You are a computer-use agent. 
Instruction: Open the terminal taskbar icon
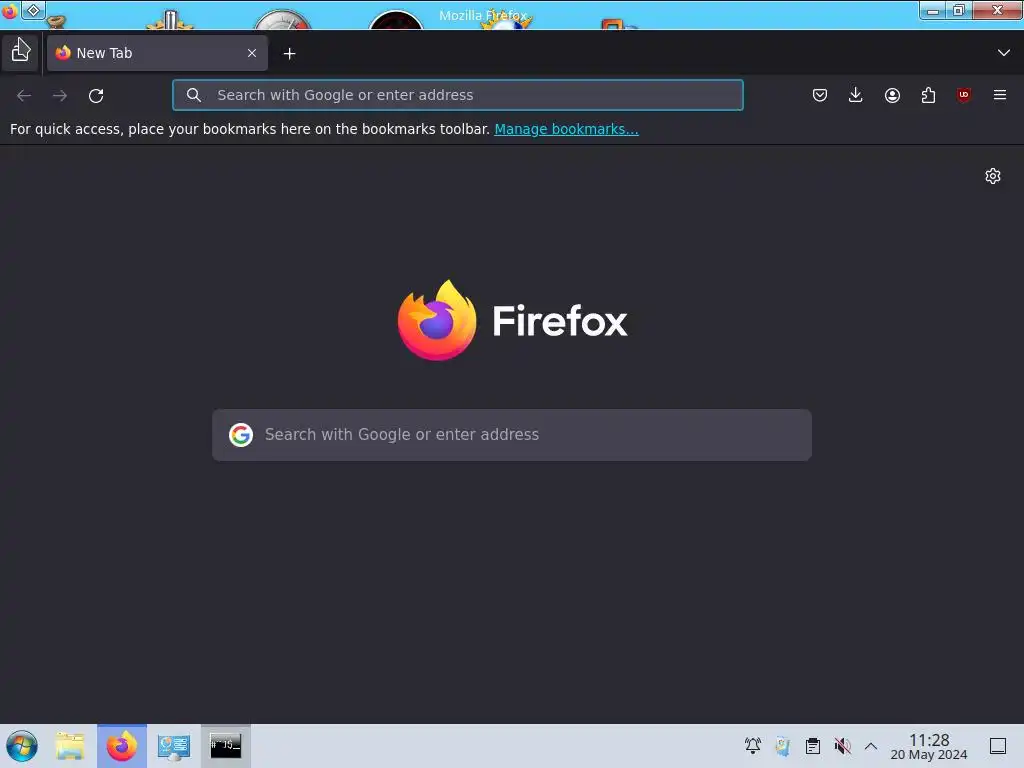(x=225, y=746)
